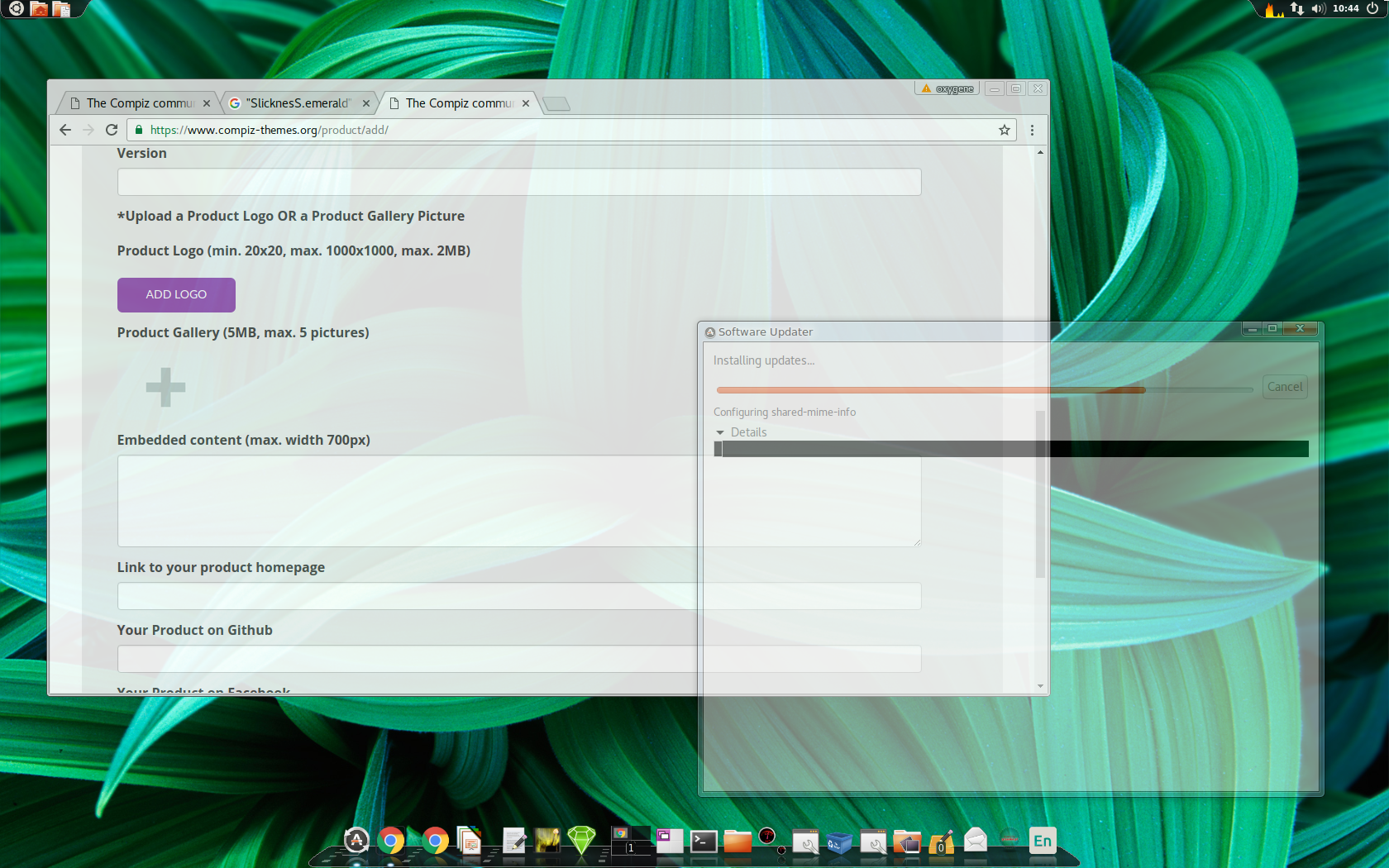Click the network arrows icon in tray
The height and width of the screenshot is (868, 1389).
(1296, 8)
